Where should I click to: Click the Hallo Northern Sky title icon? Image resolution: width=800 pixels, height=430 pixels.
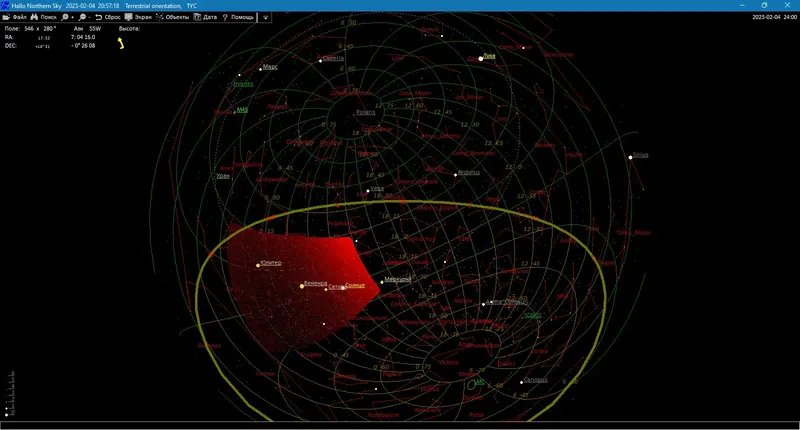(5, 6)
